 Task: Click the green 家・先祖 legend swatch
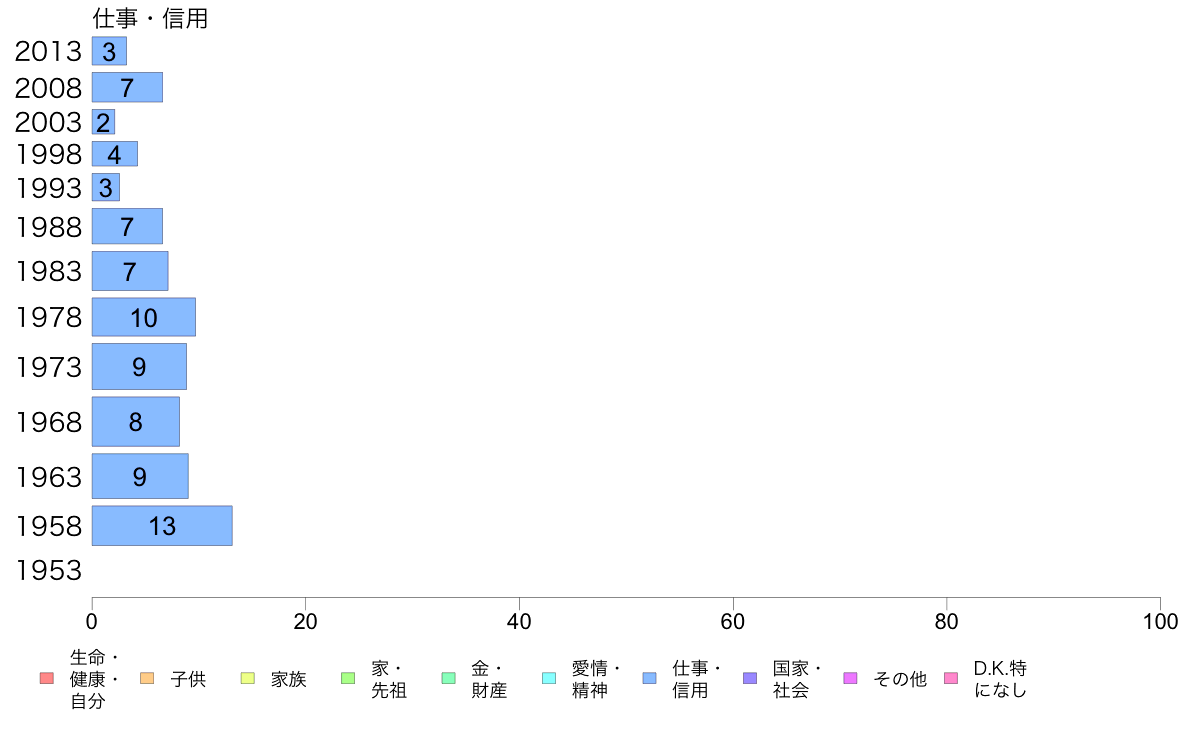point(349,678)
